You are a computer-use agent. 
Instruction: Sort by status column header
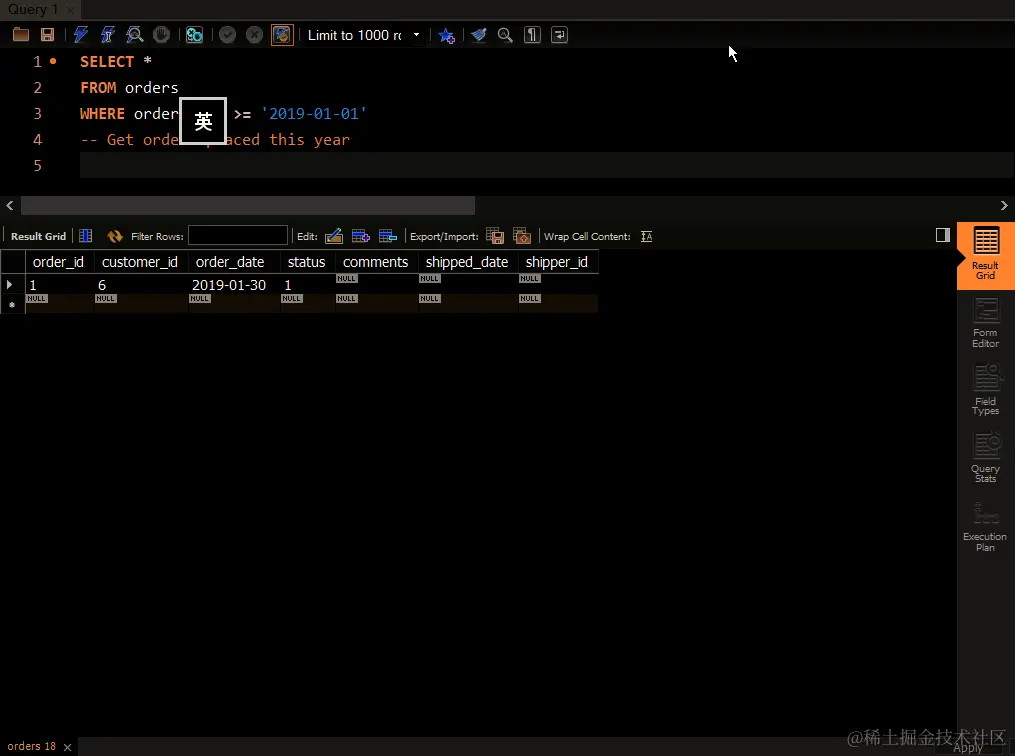[307, 262]
